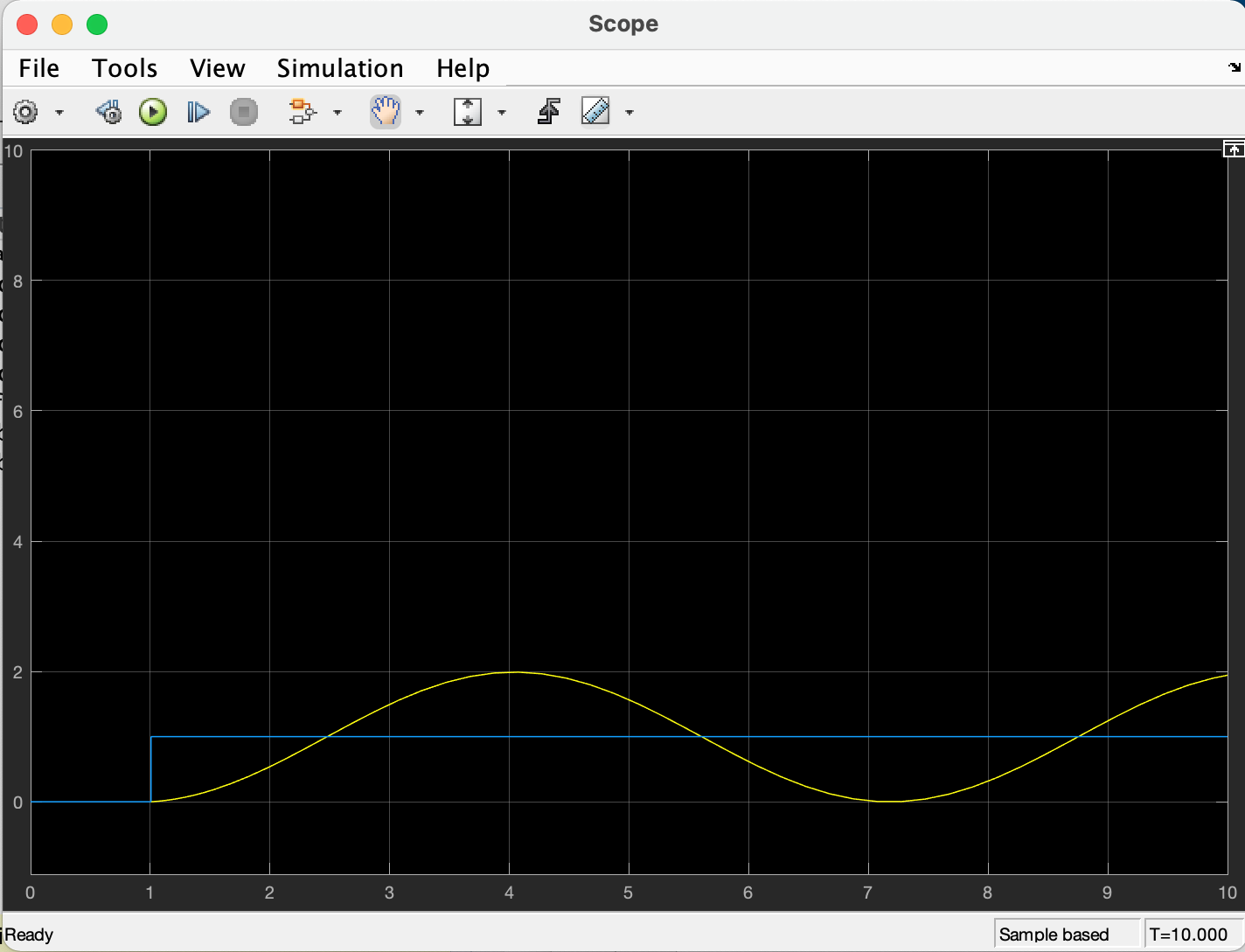Click the maximize axes button at plot corner
Image resolution: width=1245 pixels, height=952 pixels.
1233,149
